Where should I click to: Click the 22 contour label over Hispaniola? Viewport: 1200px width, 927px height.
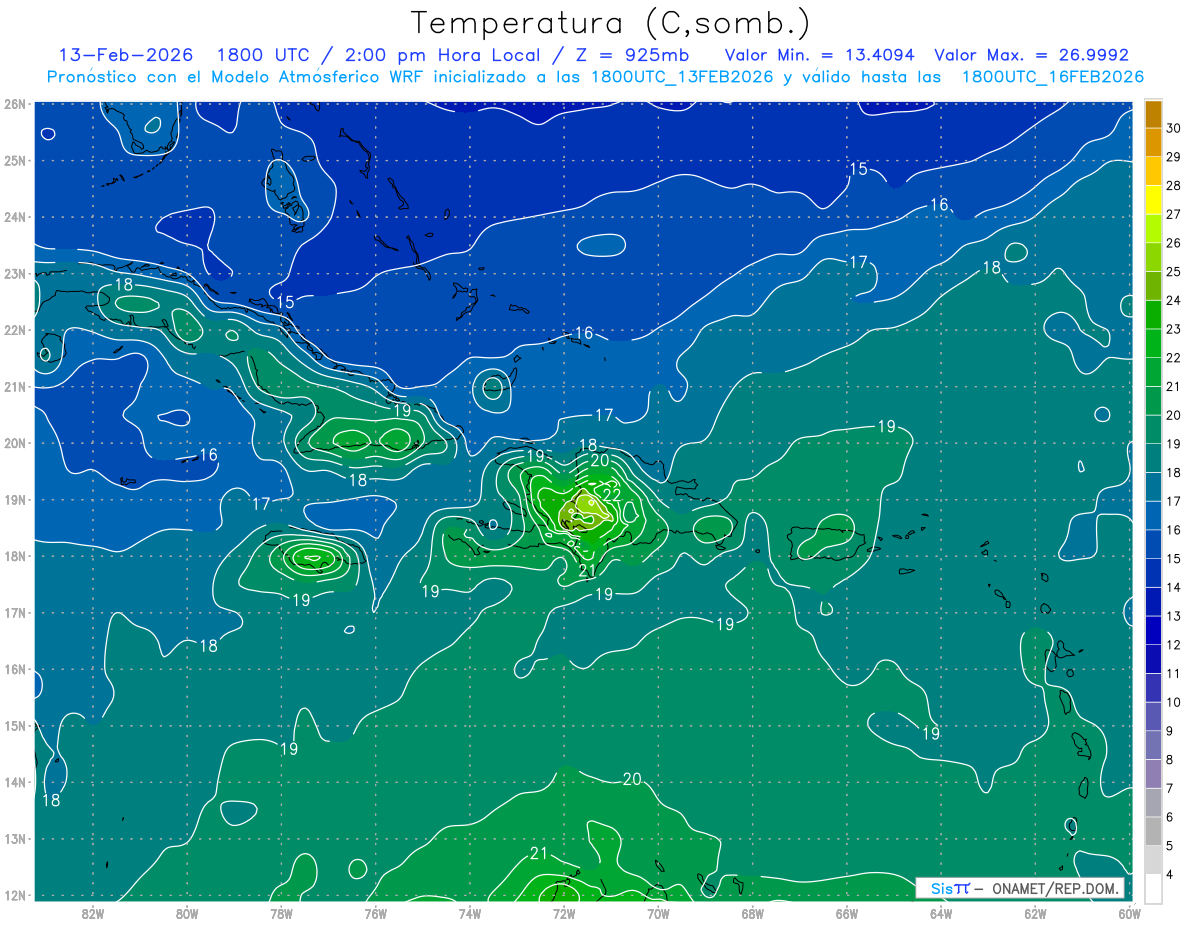(x=612, y=494)
